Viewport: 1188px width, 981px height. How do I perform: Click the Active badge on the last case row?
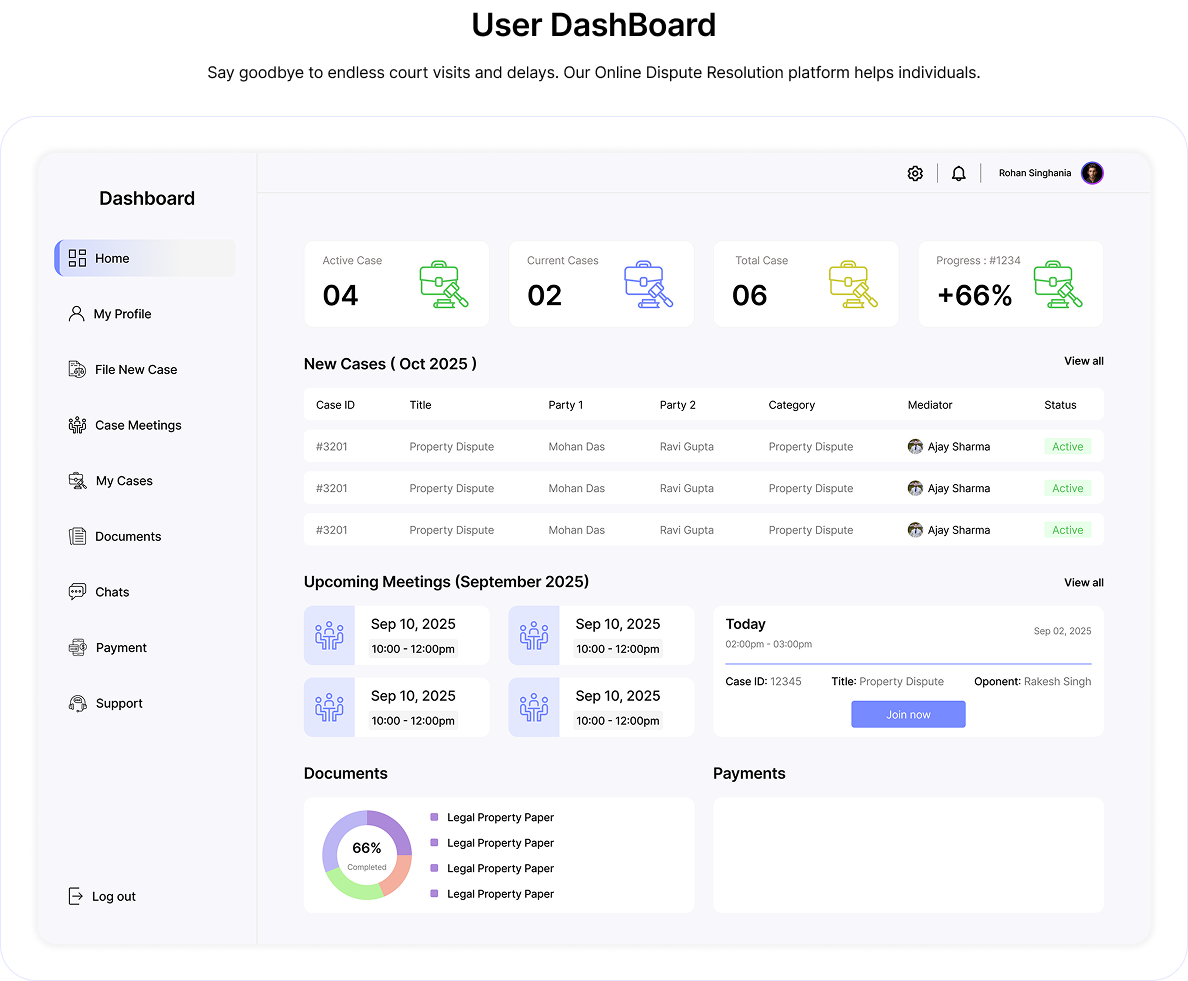[x=1067, y=529]
